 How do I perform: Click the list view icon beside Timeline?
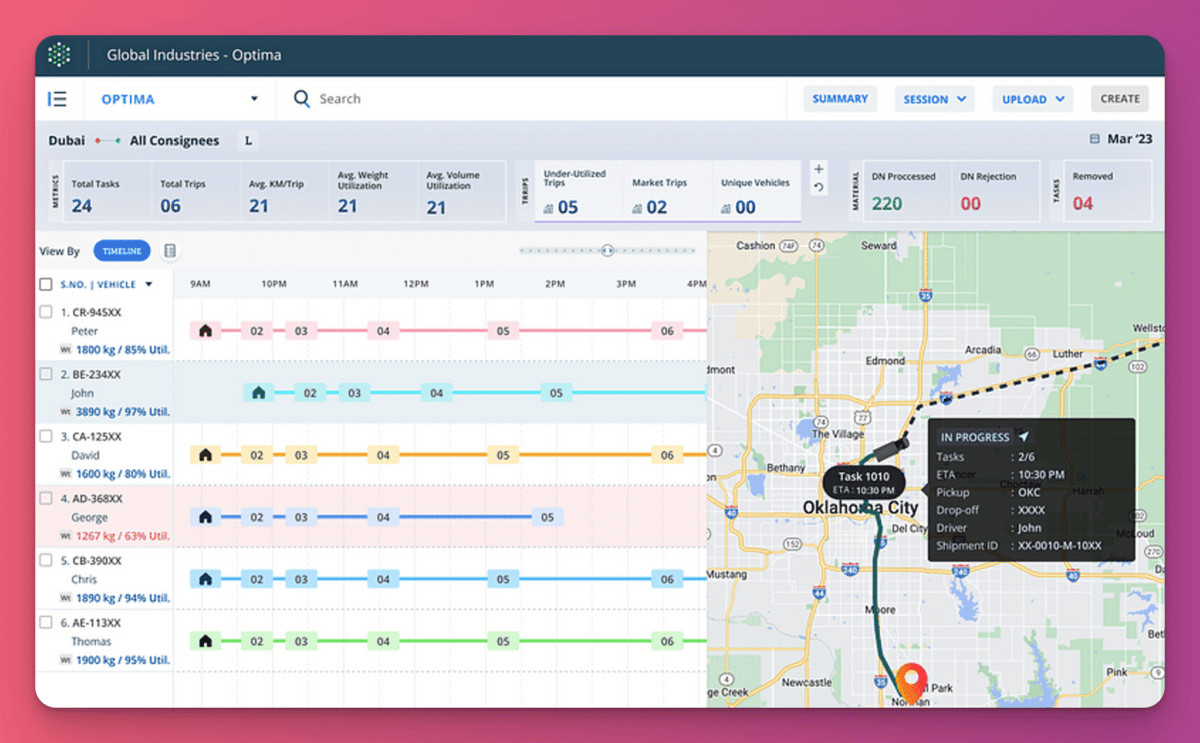click(170, 251)
